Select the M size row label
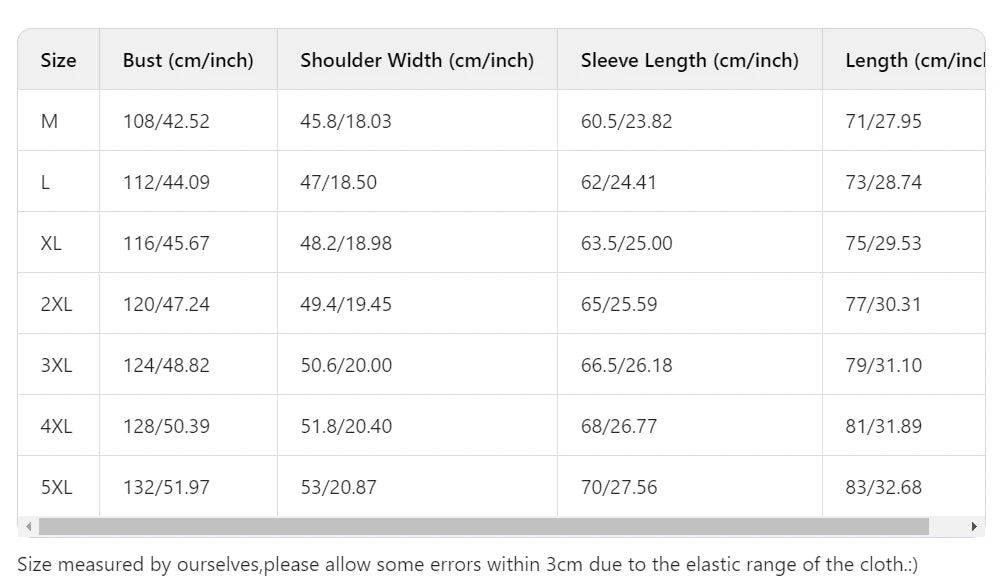This screenshot has height=579, width=1004. point(49,121)
